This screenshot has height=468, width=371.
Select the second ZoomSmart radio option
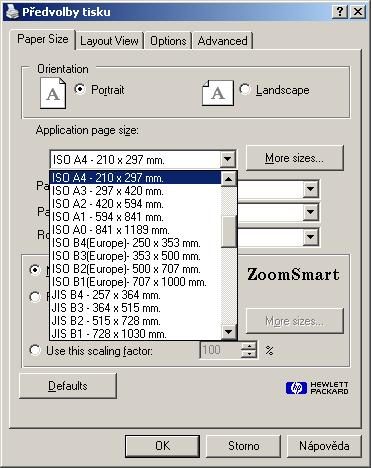click(35, 296)
